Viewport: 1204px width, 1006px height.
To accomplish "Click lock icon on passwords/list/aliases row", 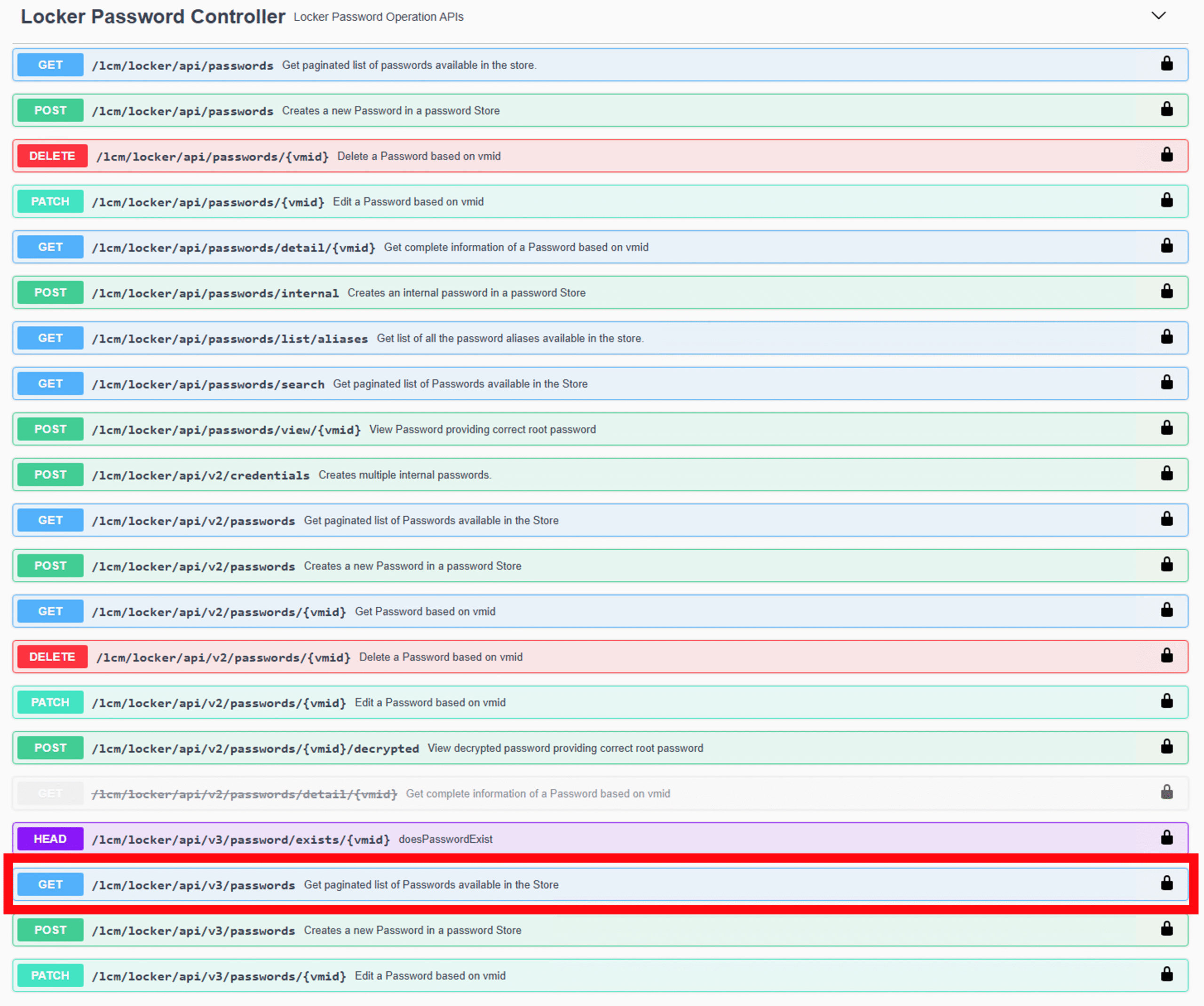I will pos(1166,337).
